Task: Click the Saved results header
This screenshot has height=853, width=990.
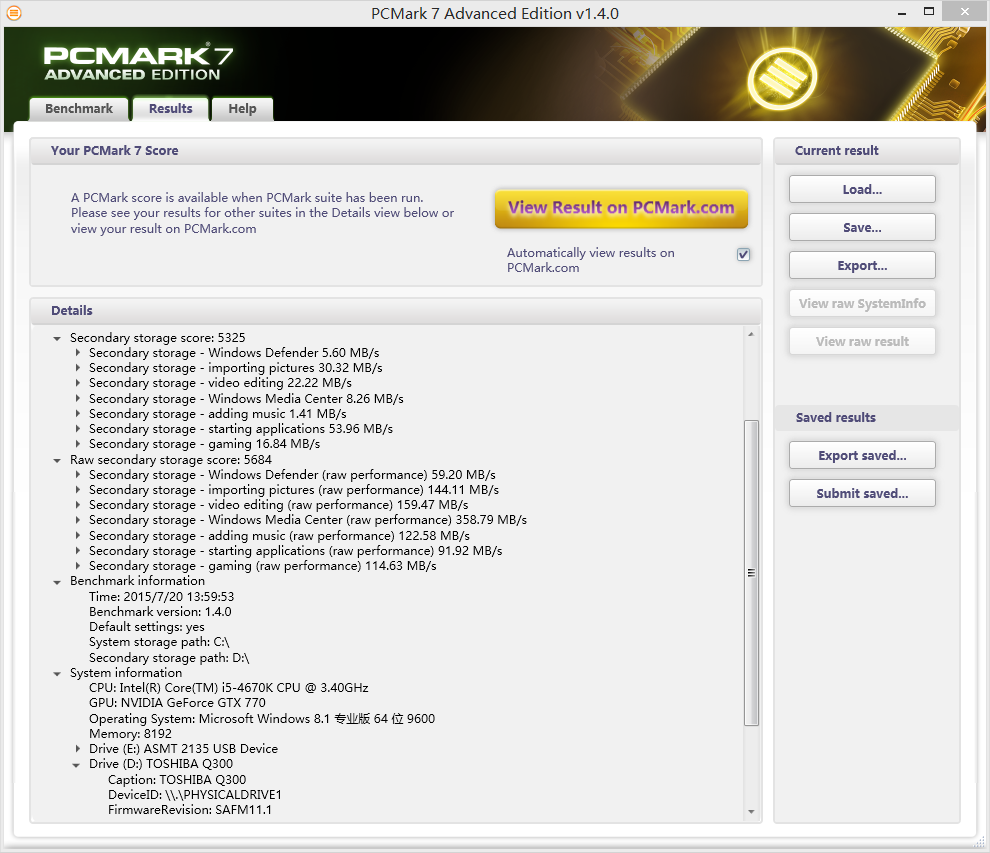Action: pyautogui.click(x=866, y=418)
